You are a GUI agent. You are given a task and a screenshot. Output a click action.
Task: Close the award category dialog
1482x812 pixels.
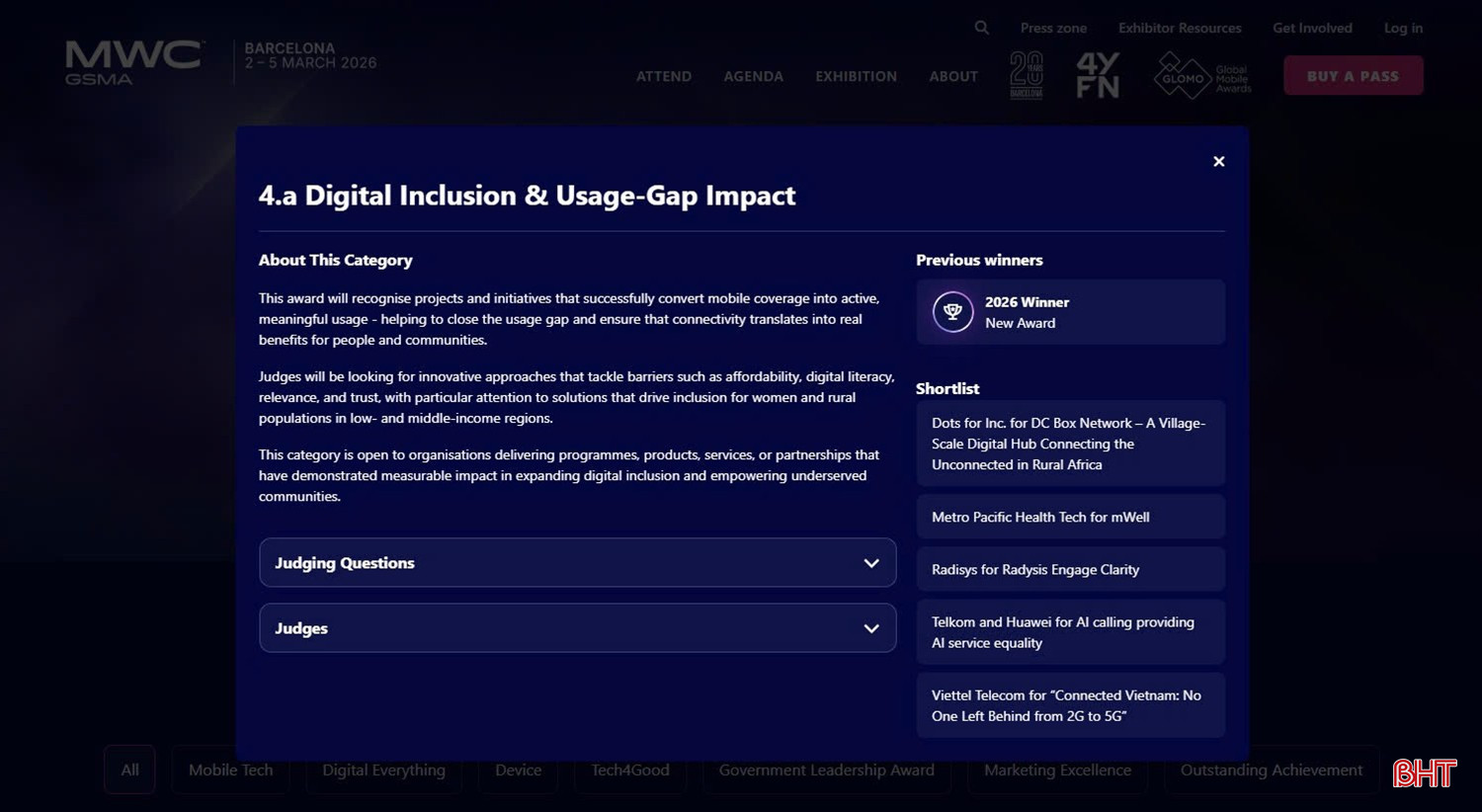click(1218, 161)
